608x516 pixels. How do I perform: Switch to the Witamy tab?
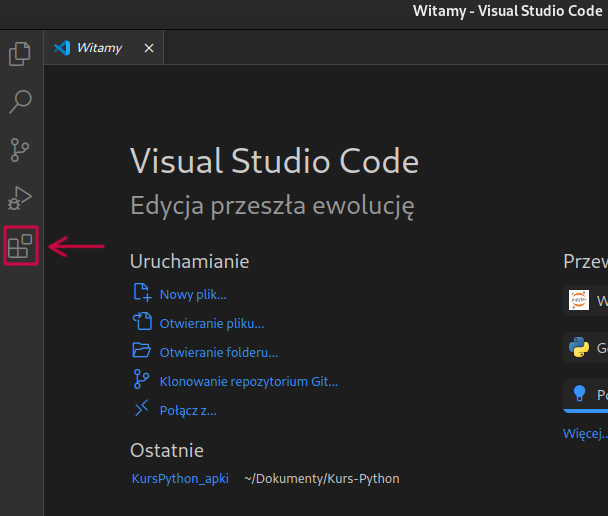[x=104, y=48]
